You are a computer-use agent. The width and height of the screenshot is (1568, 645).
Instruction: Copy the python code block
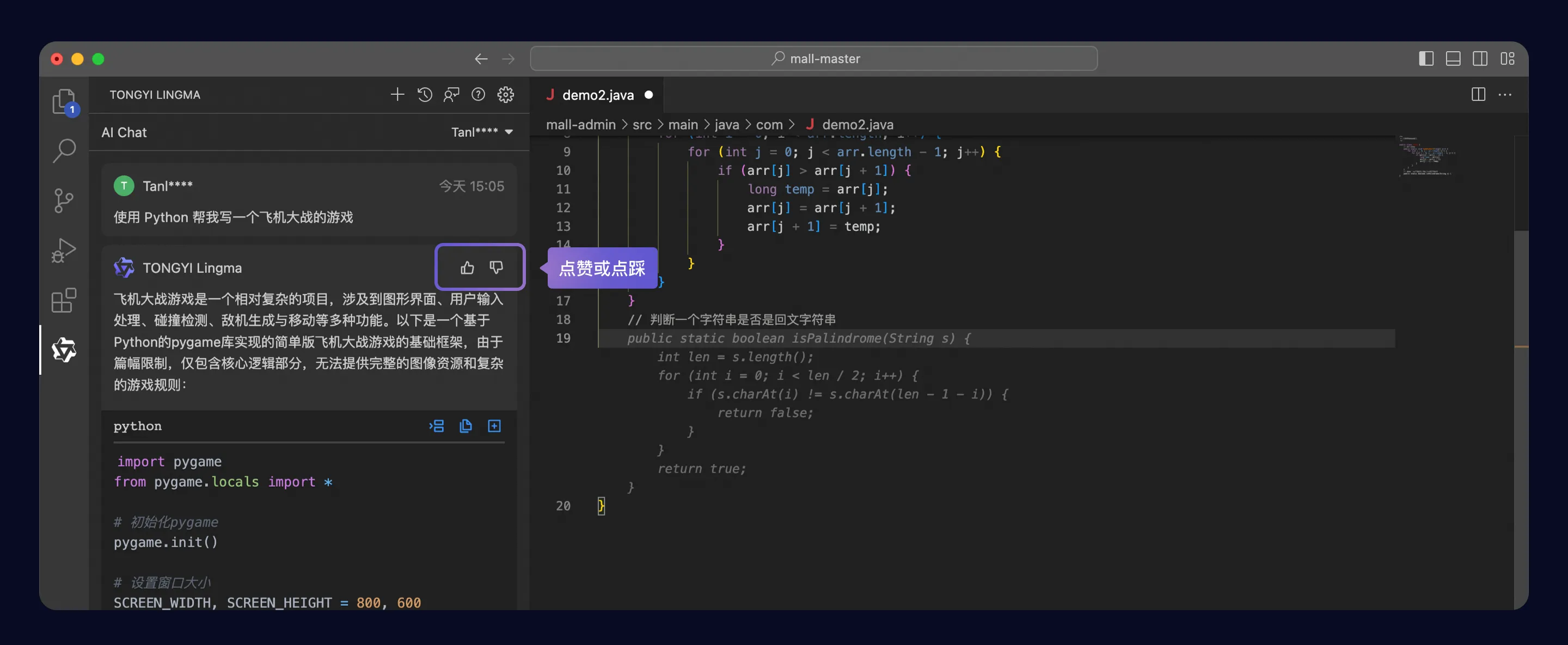(x=465, y=426)
